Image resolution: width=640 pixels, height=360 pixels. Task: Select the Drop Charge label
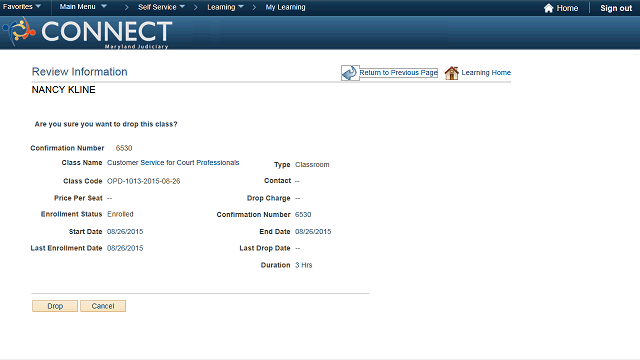click(268, 198)
